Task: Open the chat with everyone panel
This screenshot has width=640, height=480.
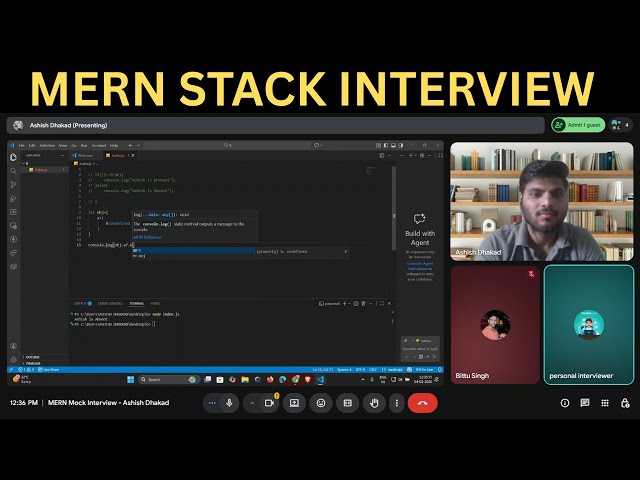Action: [585, 403]
